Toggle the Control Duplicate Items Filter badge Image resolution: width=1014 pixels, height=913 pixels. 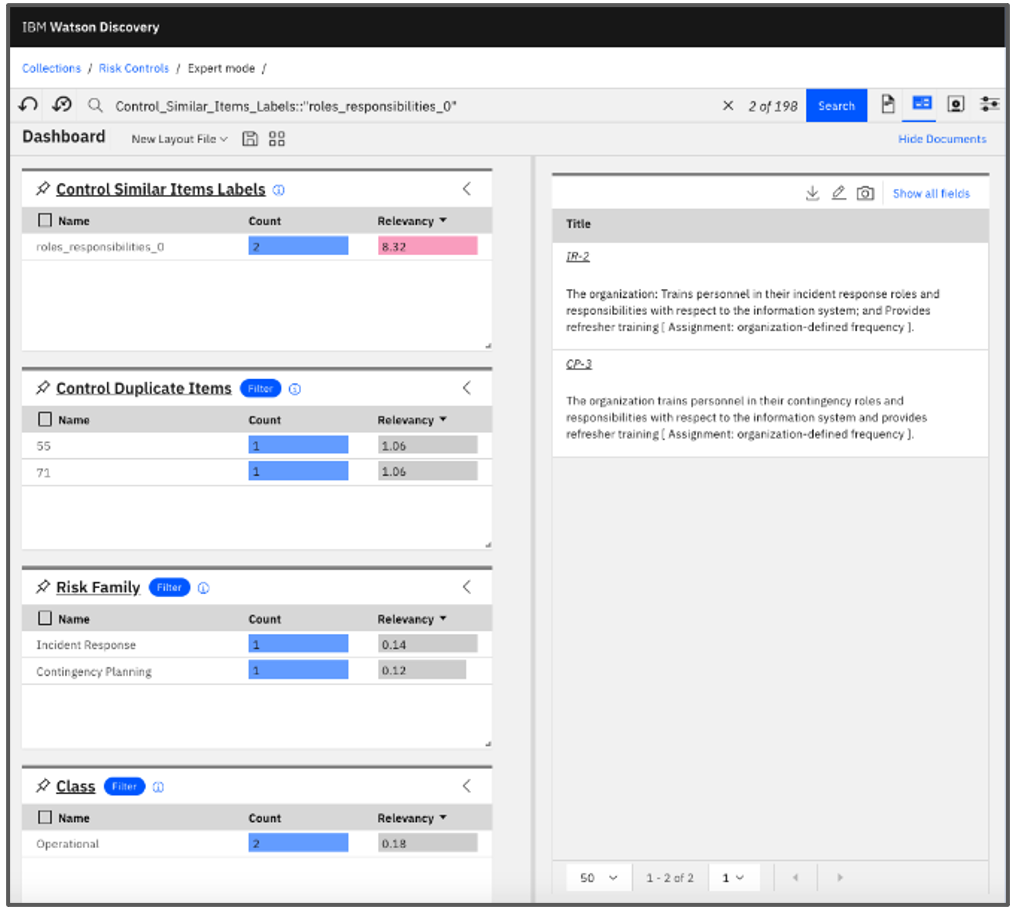click(261, 389)
